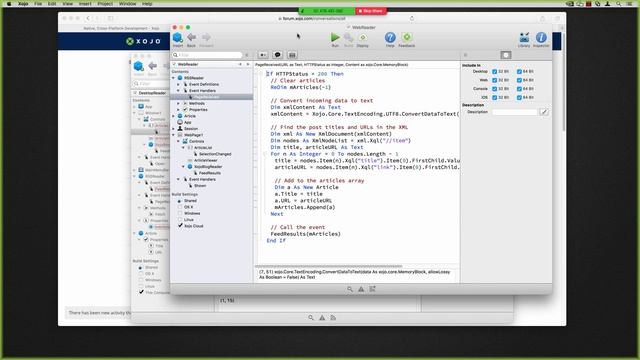Click the Stop Share button
This screenshot has height=360, width=640.
pos(371,11)
